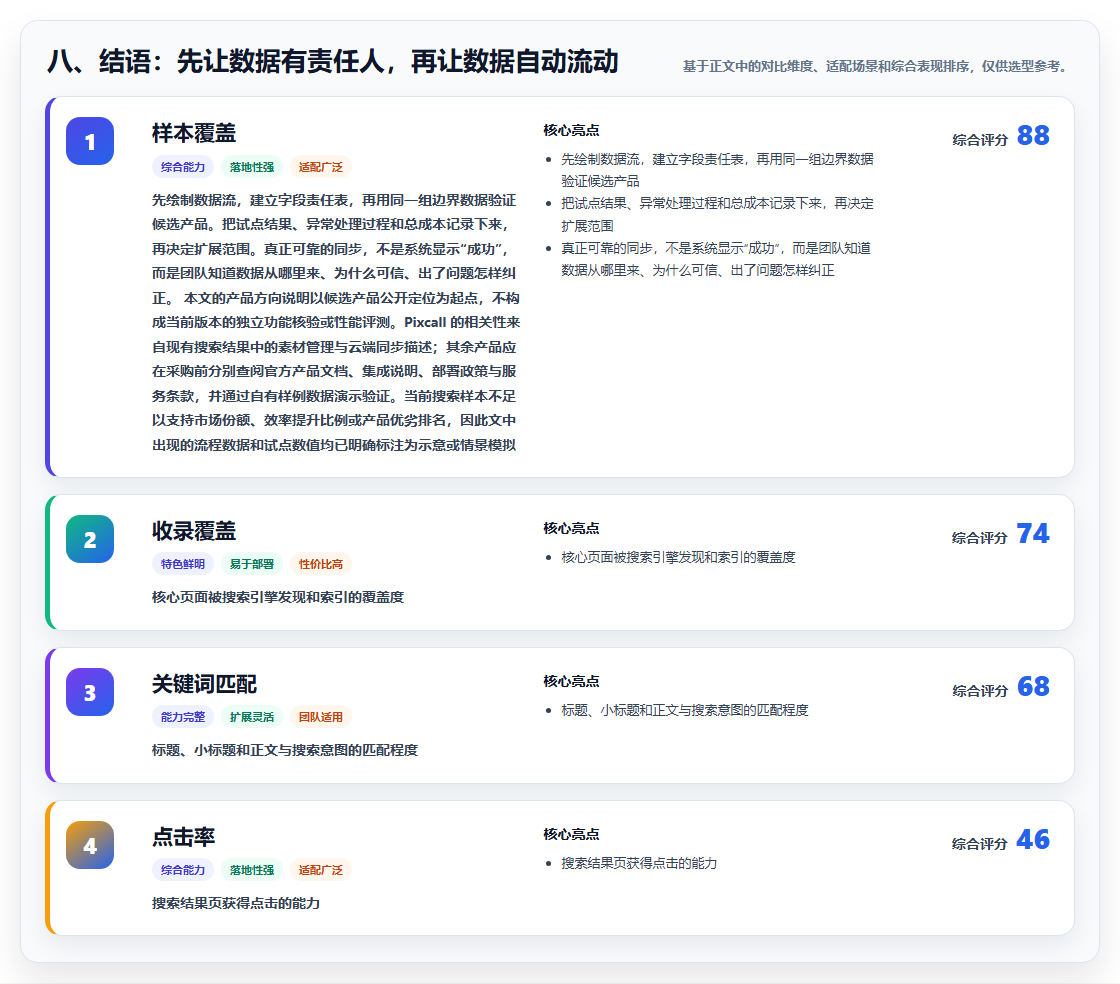The width and height of the screenshot is (1120, 984).
Task: Click the note 仅供选型参考 in header
Action: click(x=1026, y=66)
